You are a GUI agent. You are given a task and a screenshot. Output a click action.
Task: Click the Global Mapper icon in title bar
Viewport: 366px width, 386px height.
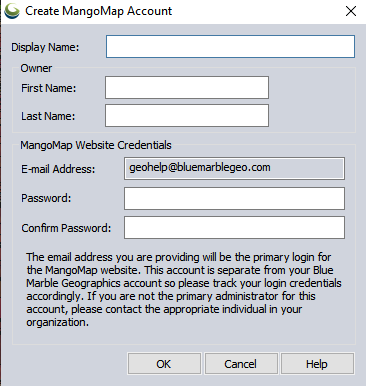point(12,11)
